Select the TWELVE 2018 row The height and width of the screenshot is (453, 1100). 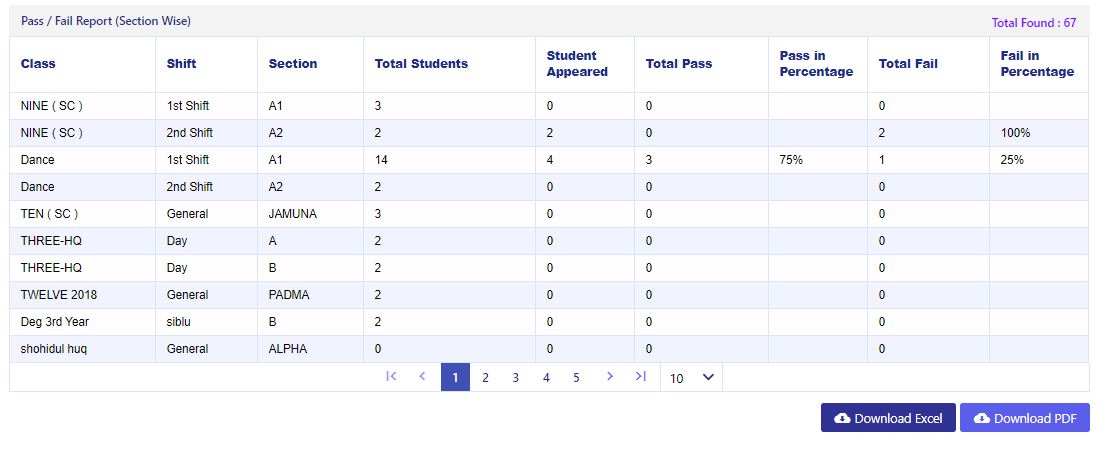click(549, 295)
